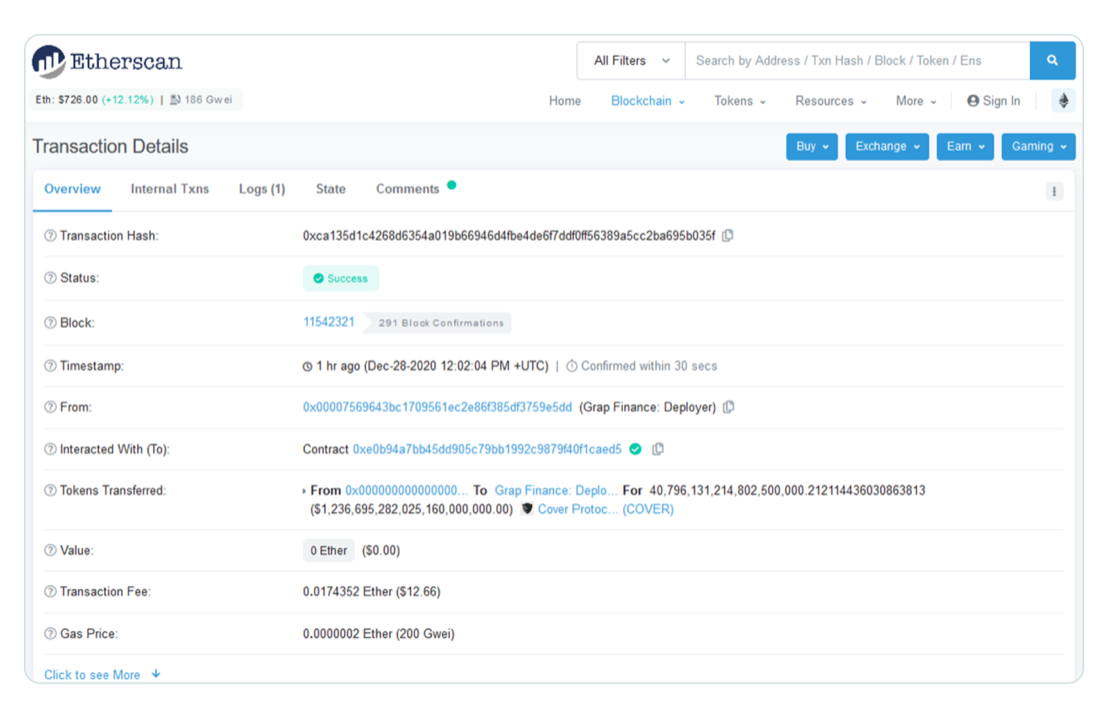Click the blue search magnifier button
1098x708 pixels.
point(1052,60)
